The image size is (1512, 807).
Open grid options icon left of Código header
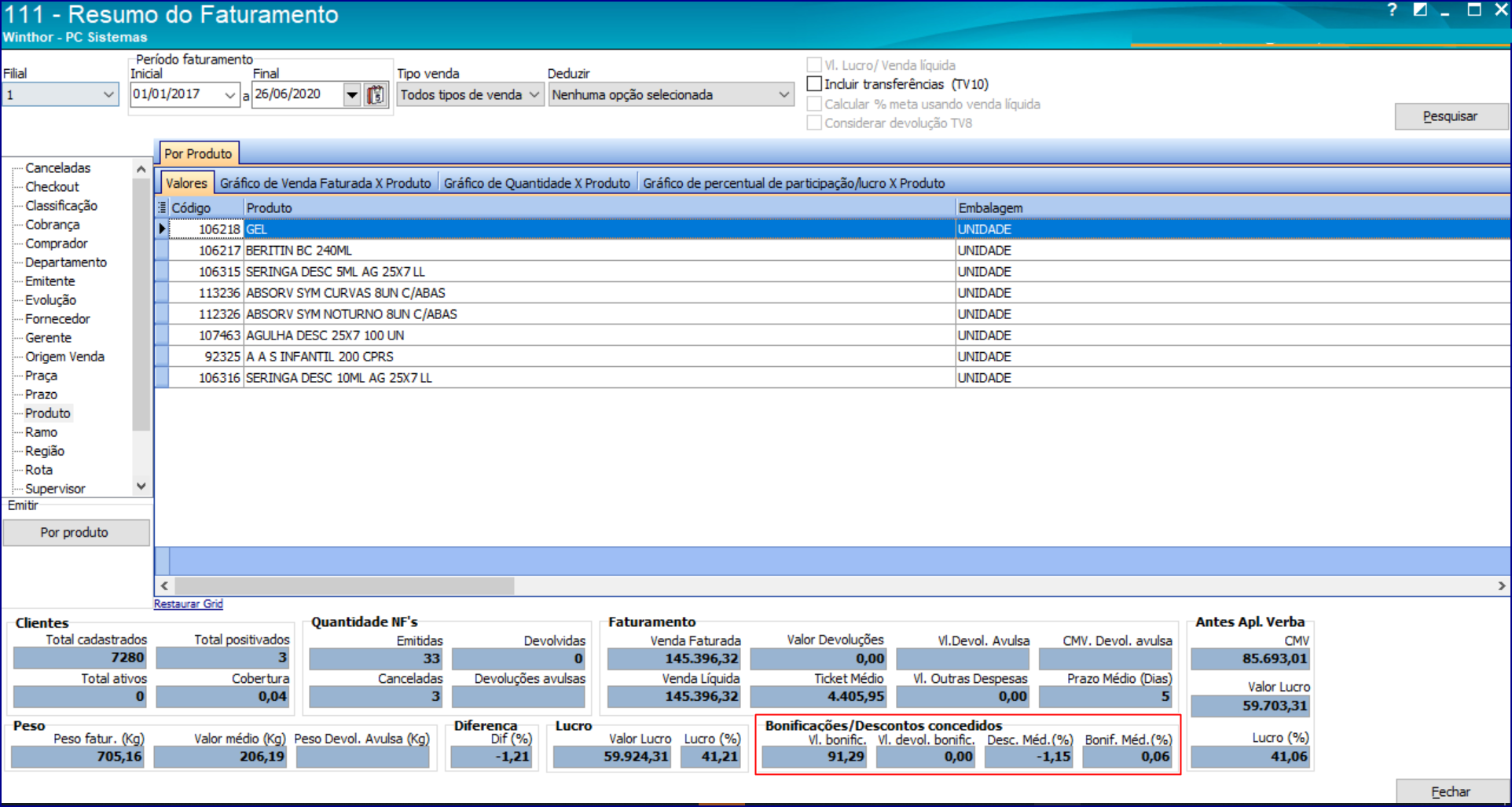click(162, 207)
